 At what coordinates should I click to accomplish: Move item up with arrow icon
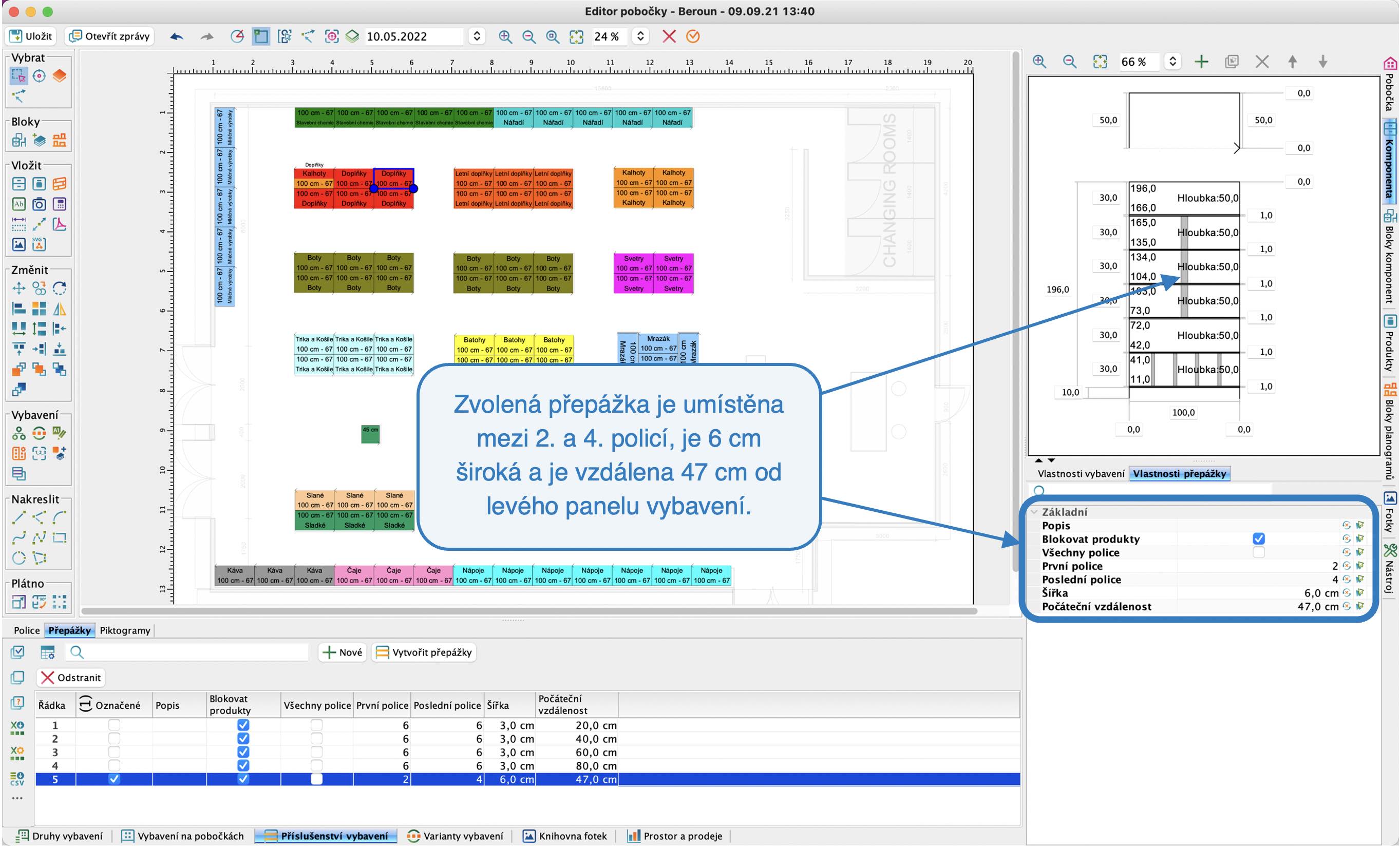pyautogui.click(x=1292, y=62)
